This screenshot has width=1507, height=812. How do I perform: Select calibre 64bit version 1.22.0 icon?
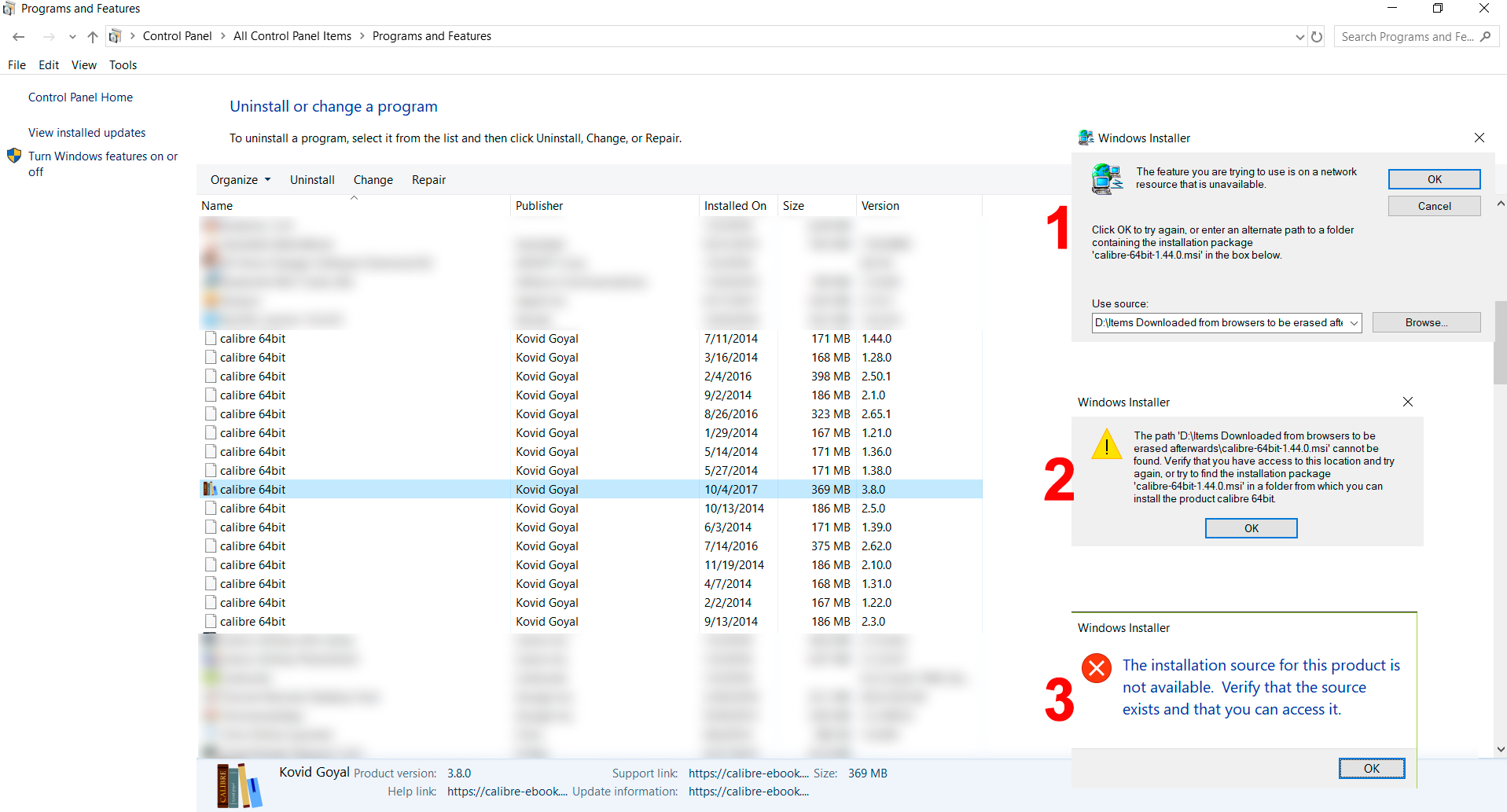211,603
